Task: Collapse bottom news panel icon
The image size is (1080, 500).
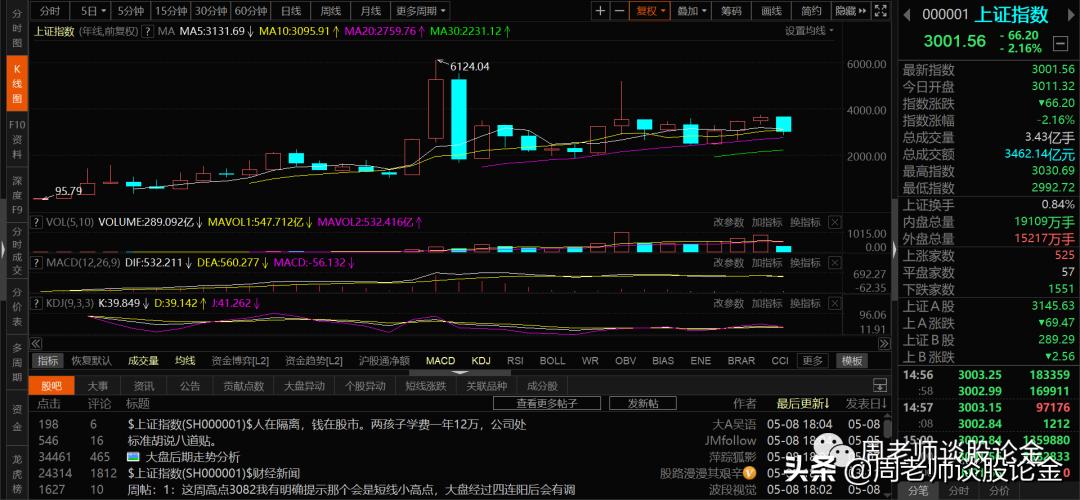Action: point(880,385)
